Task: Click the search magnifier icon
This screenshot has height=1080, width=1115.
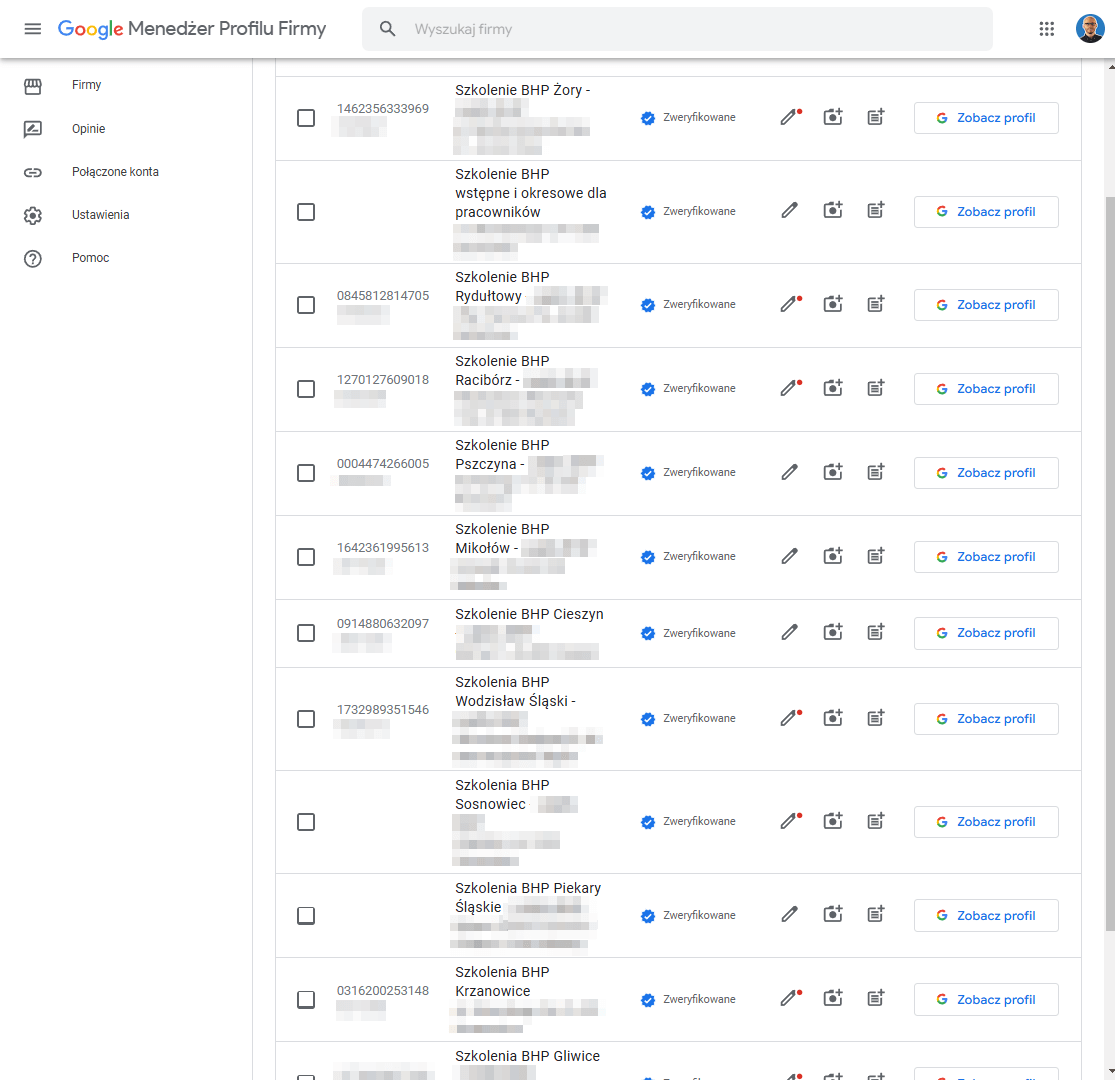Action: coord(387,28)
